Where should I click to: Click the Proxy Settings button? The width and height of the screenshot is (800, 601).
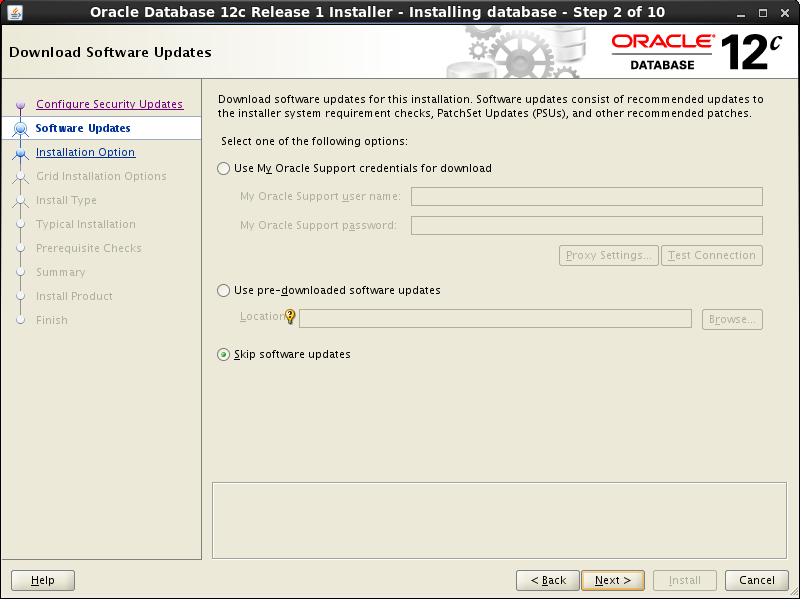609,256
